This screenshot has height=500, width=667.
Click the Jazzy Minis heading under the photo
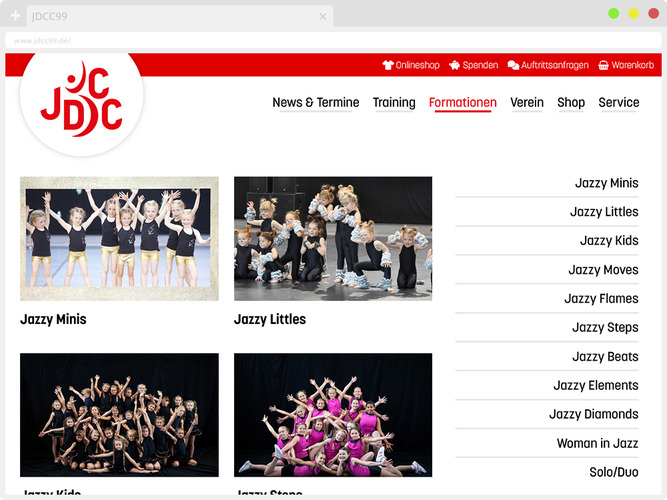point(53,320)
